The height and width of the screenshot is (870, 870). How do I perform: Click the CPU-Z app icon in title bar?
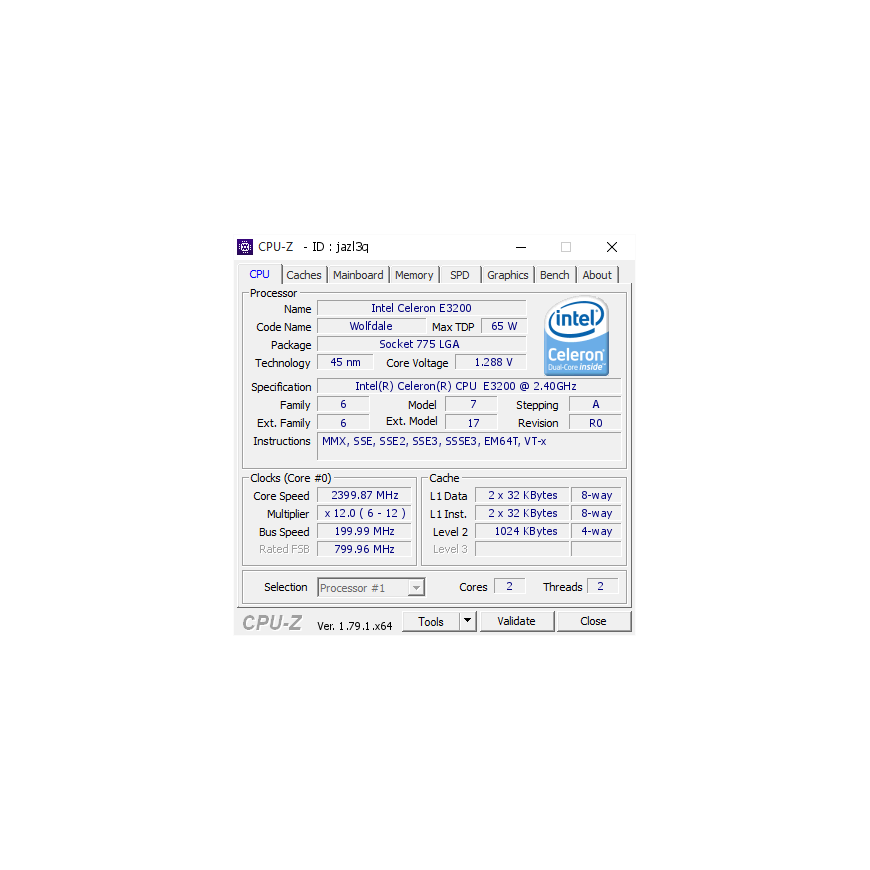point(245,247)
